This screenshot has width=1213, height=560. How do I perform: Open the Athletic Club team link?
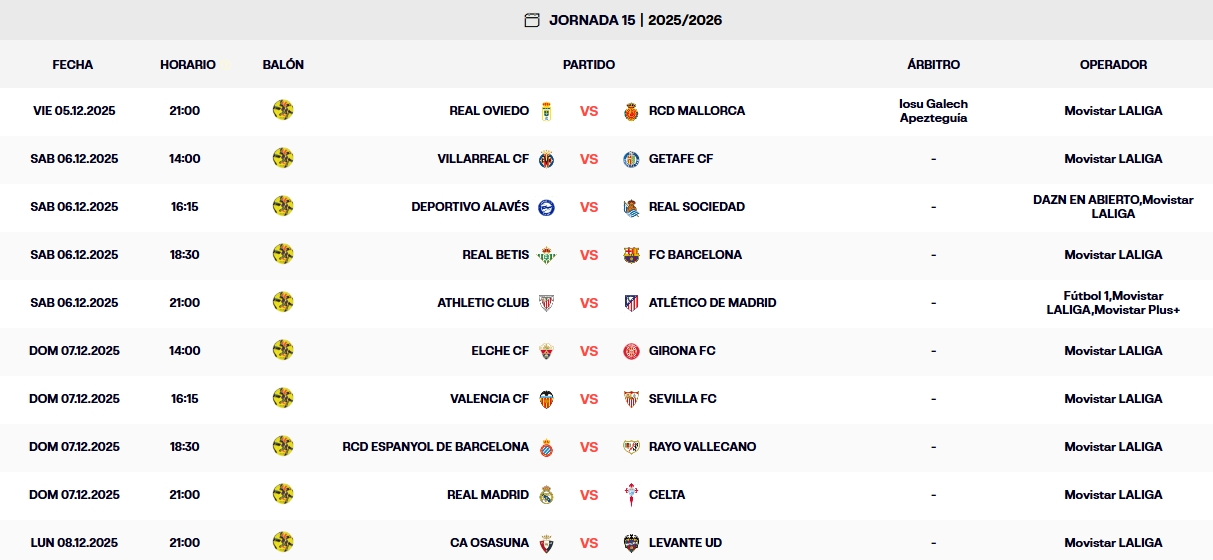coord(483,303)
